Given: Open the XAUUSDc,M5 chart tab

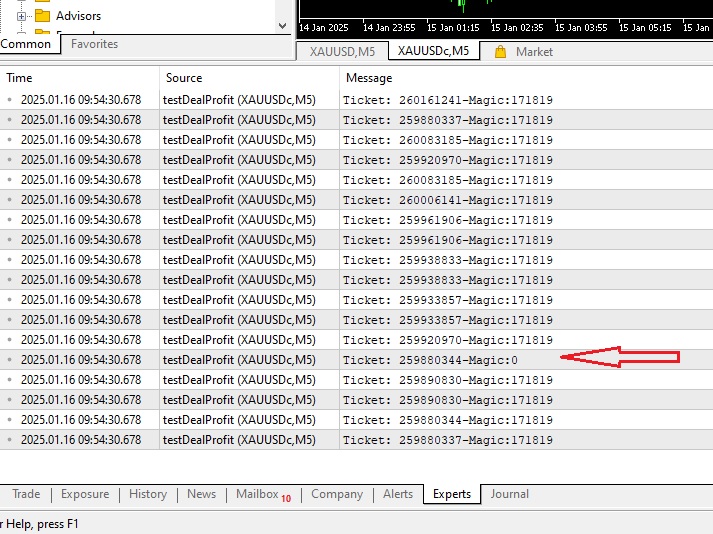Looking at the screenshot, I should tap(433, 50).
